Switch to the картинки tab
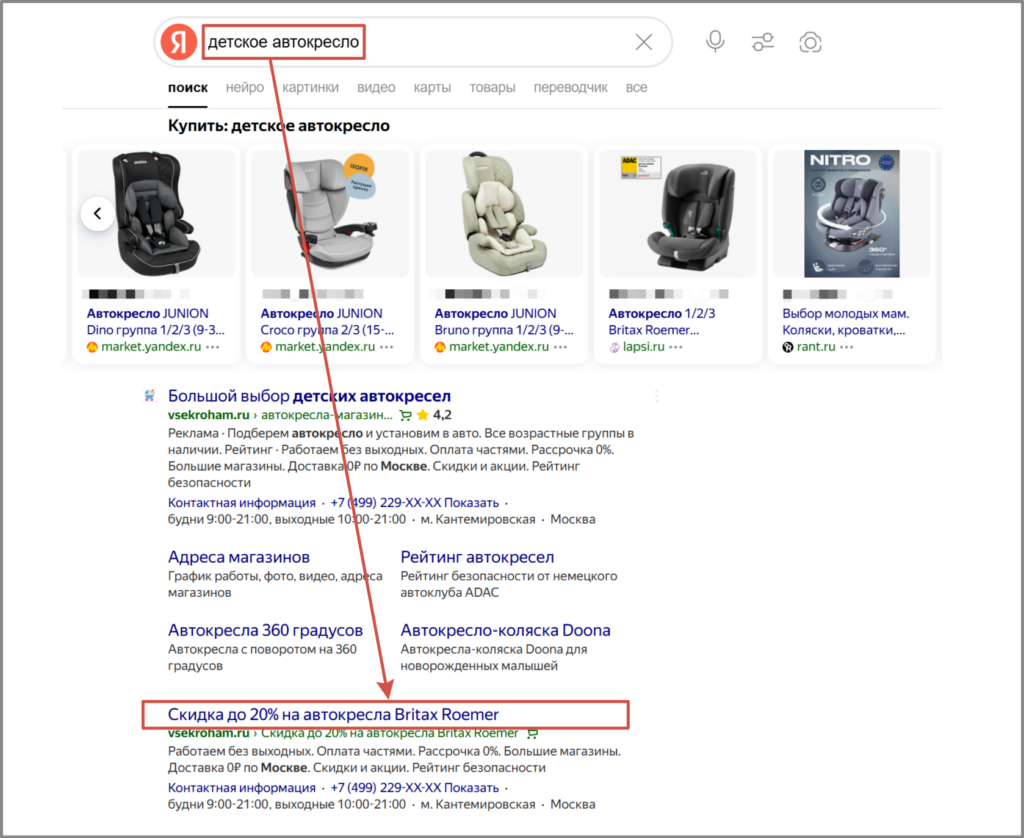Screen dimensions: 1024x838 [310, 87]
